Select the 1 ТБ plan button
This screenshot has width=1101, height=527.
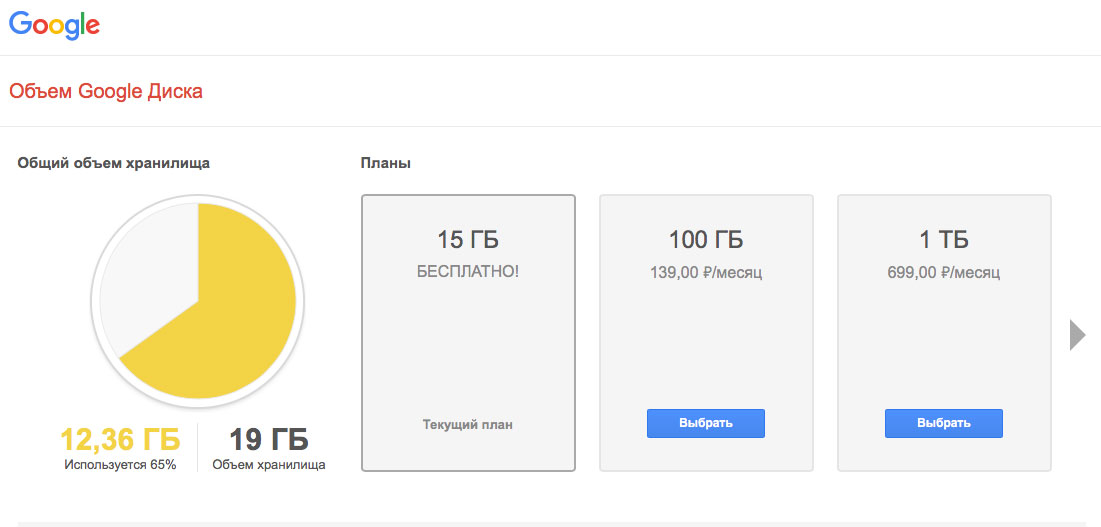944,423
